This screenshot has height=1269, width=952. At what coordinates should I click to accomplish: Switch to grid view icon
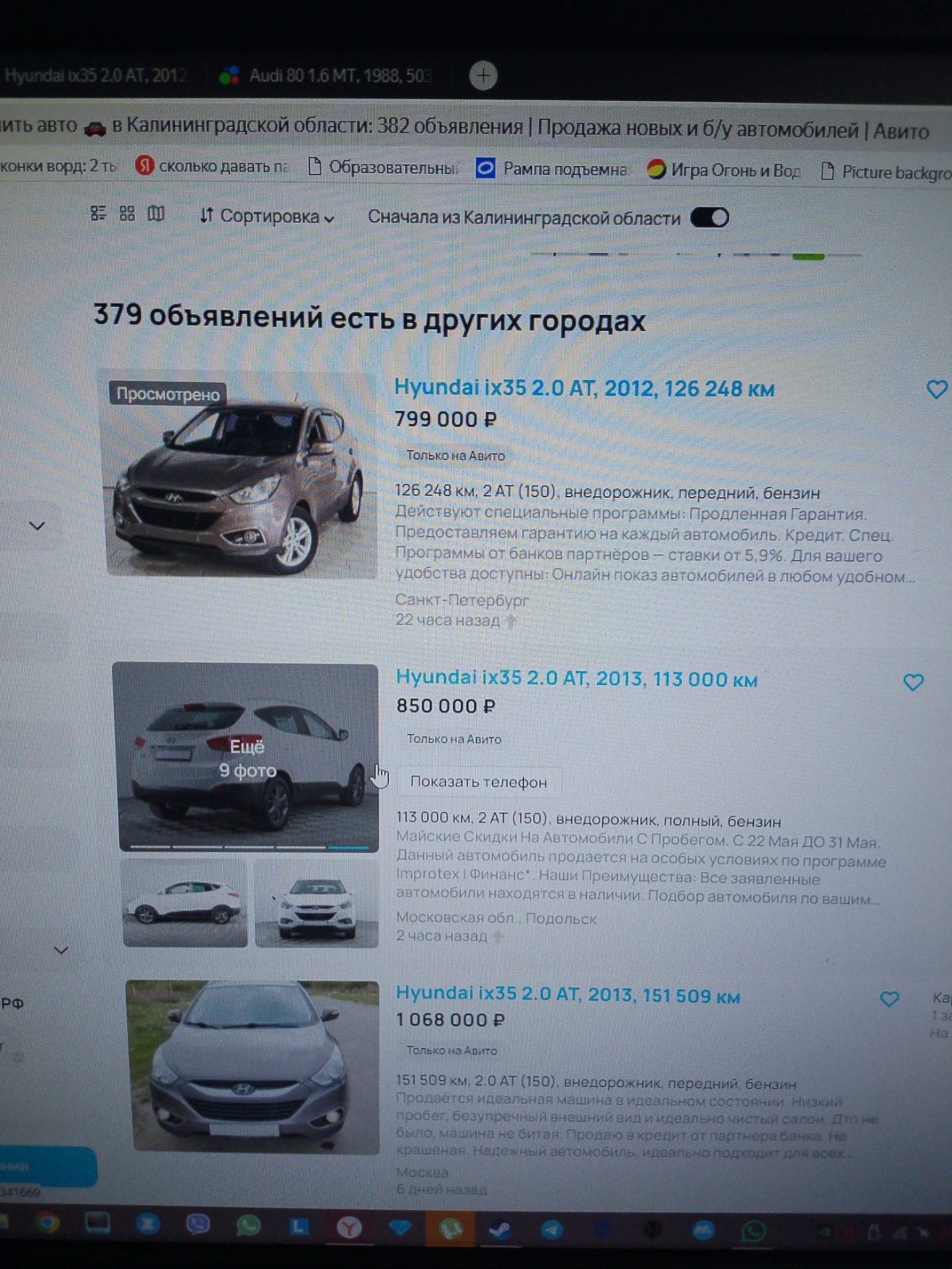click(127, 213)
